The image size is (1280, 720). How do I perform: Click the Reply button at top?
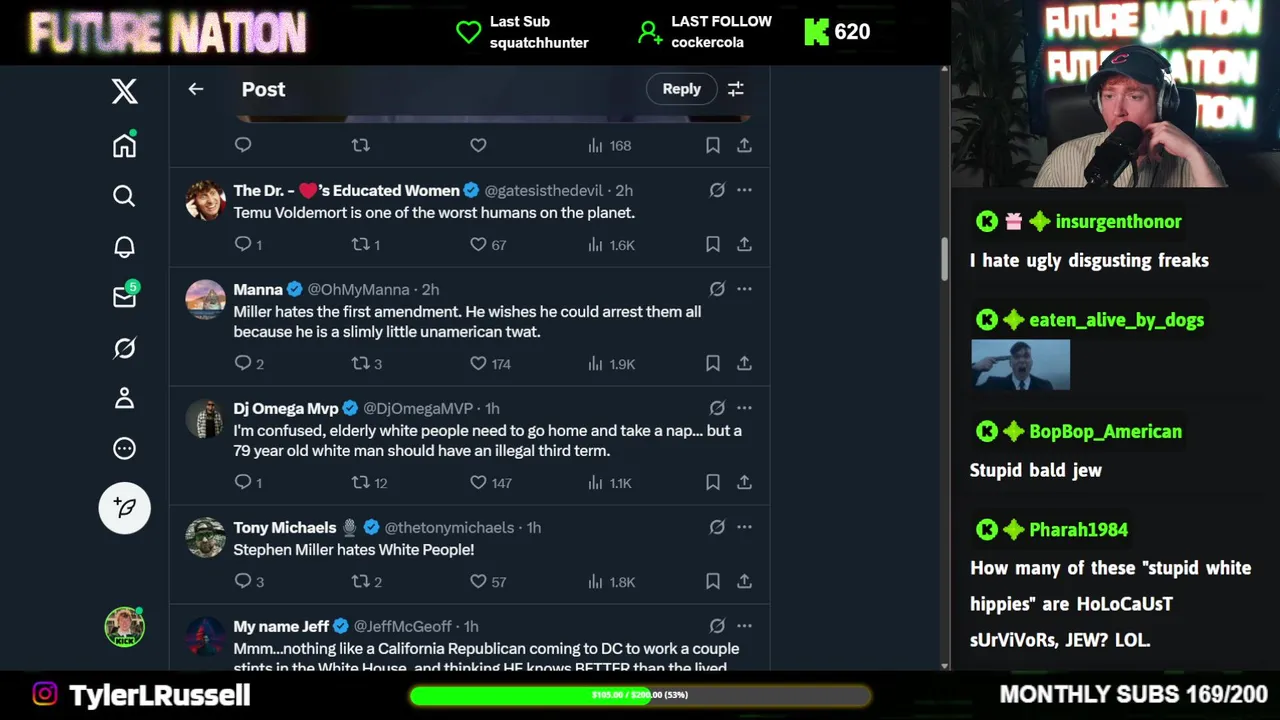coord(682,89)
